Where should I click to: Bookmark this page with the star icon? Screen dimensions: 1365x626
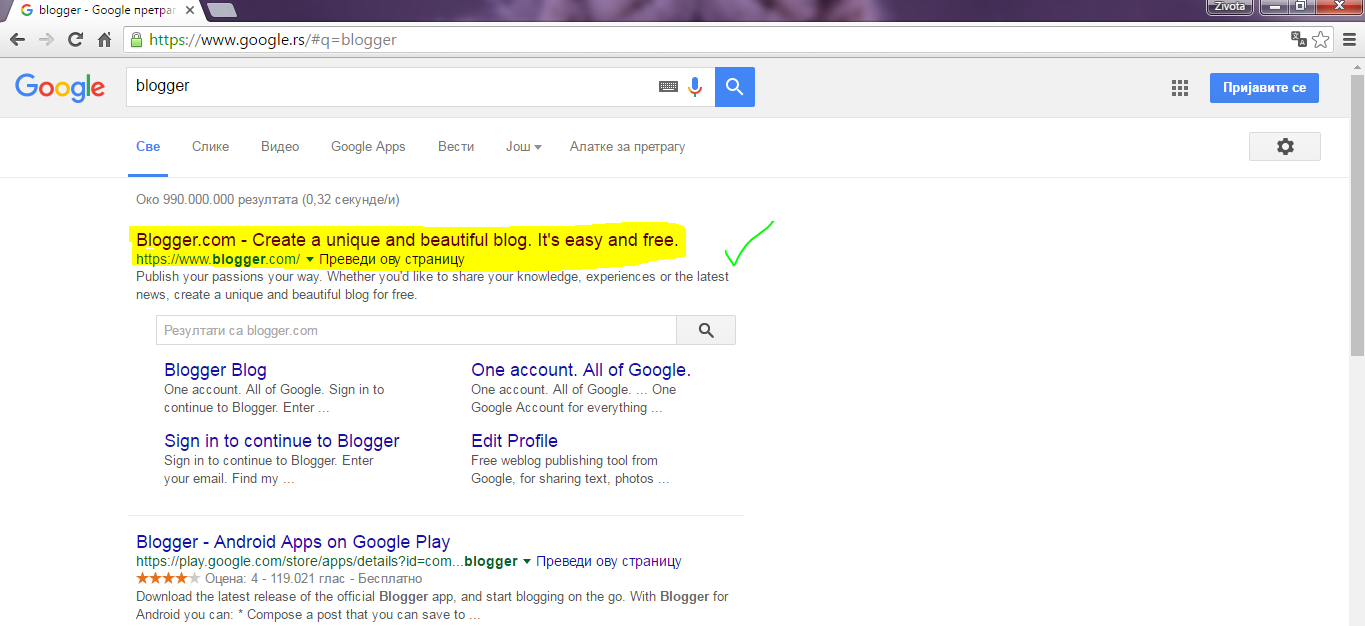1321,40
